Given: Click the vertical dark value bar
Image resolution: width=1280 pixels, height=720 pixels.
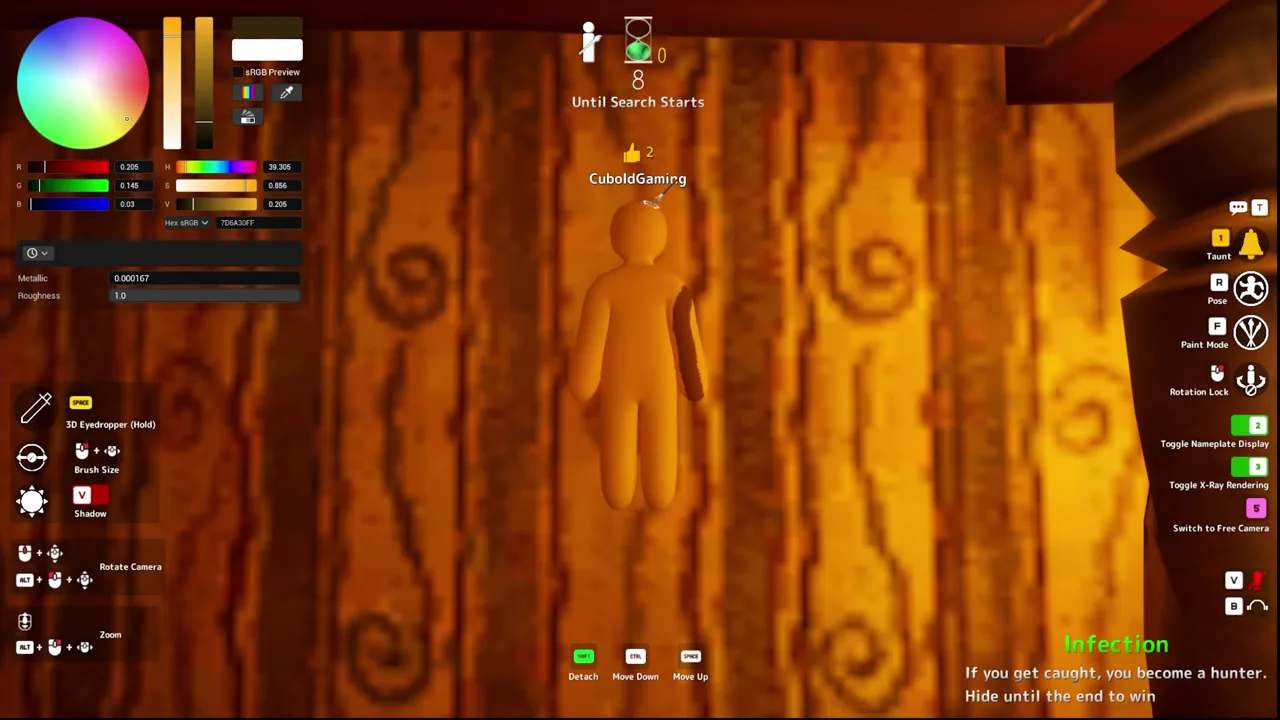Looking at the screenshot, I should (204, 83).
